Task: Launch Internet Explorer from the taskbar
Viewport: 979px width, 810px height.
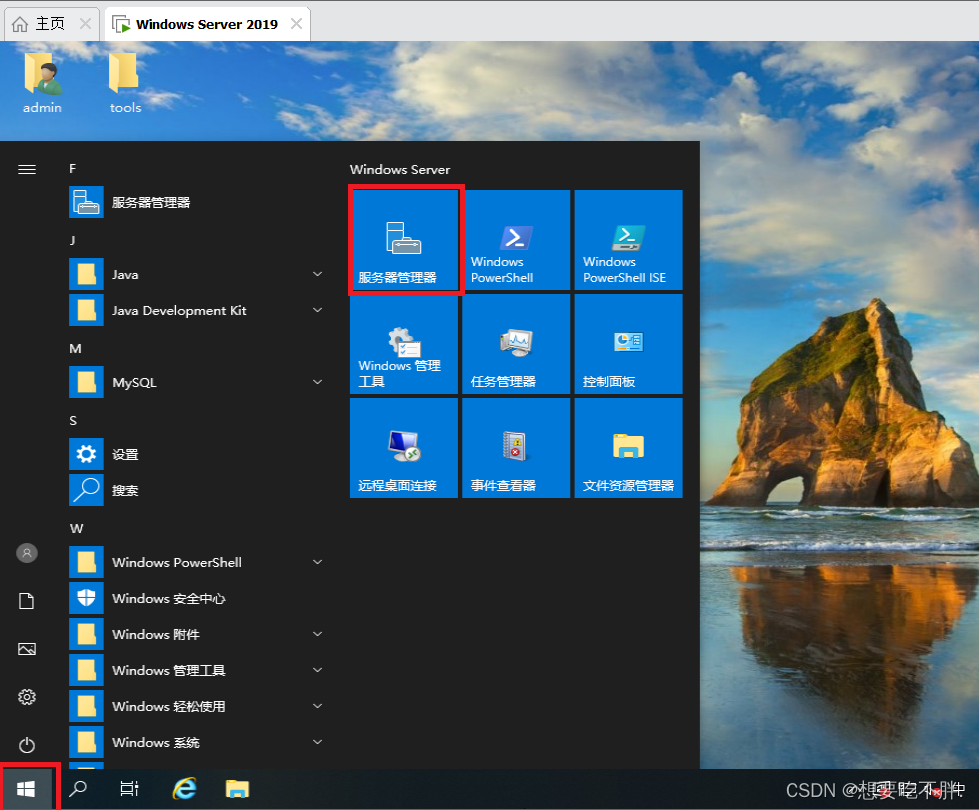Action: point(185,789)
